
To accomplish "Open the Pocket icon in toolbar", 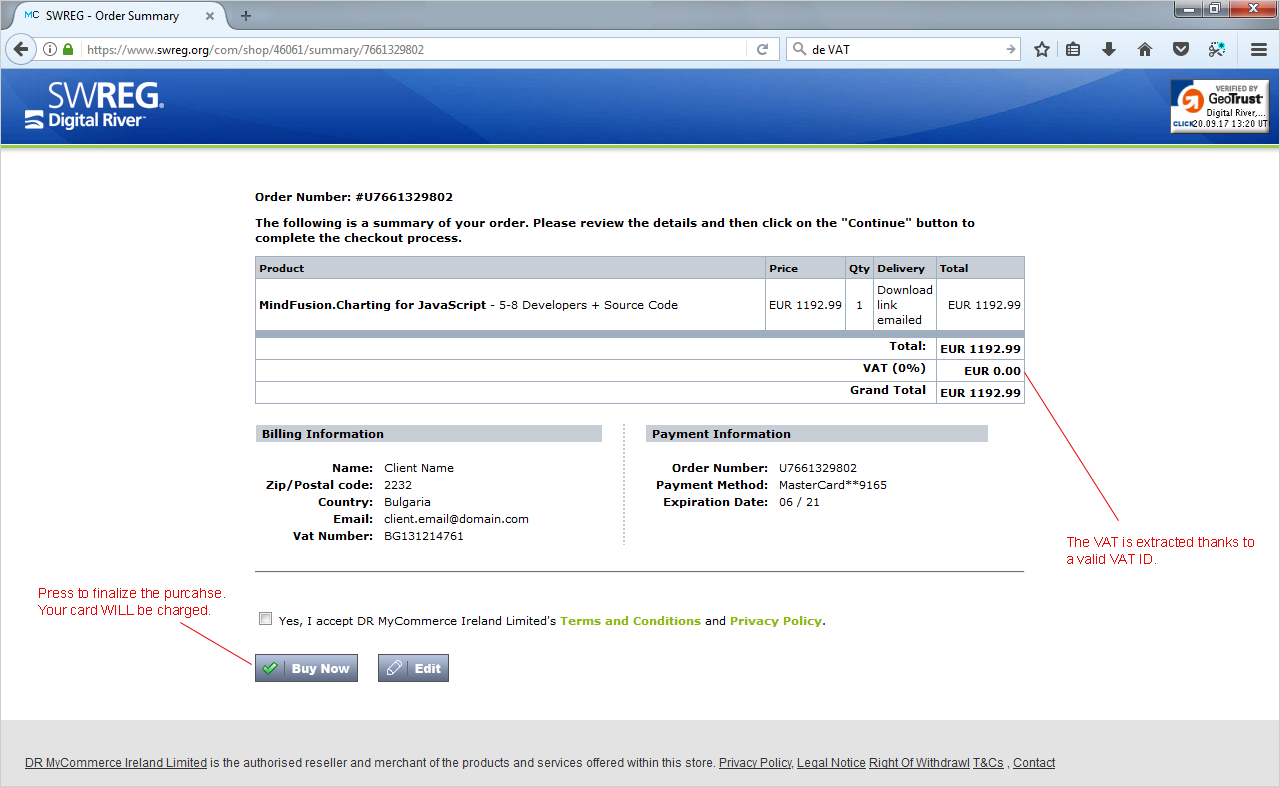I will click(x=1181, y=49).
